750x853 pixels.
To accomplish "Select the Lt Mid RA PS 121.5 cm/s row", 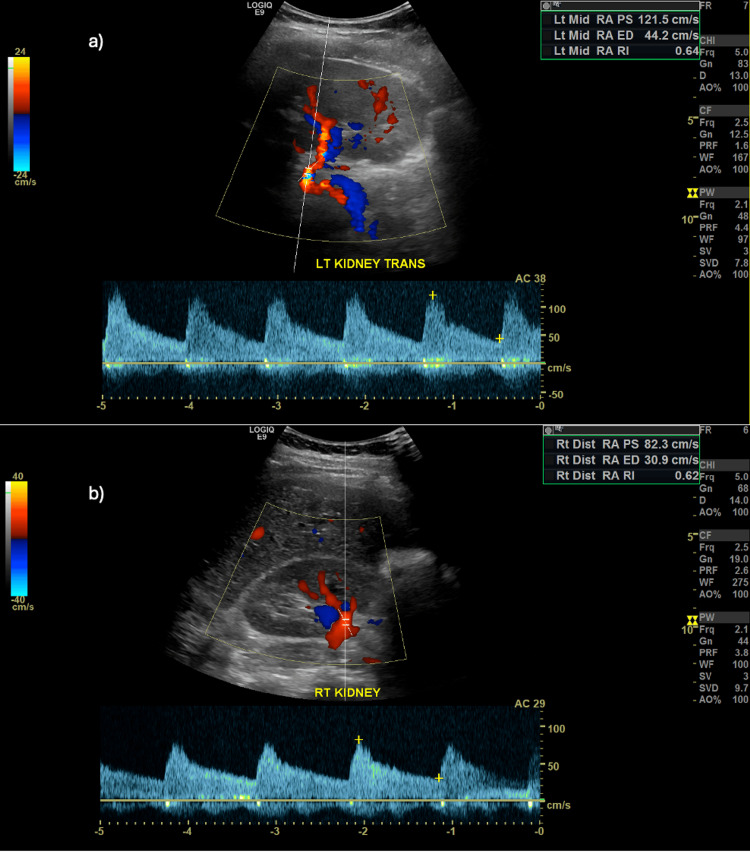I will click(621, 20).
